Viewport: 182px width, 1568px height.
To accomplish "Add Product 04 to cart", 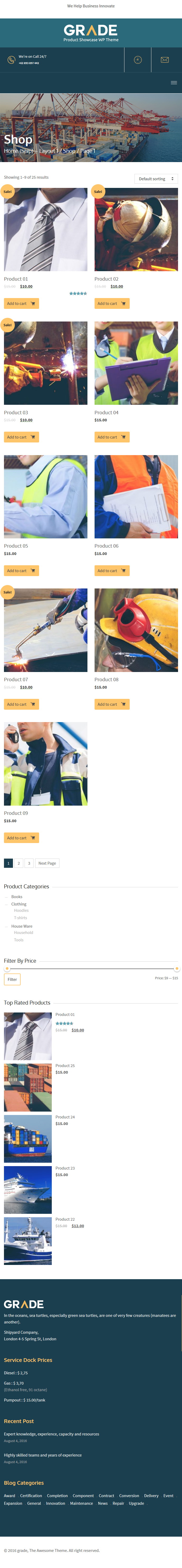I will click(x=112, y=437).
